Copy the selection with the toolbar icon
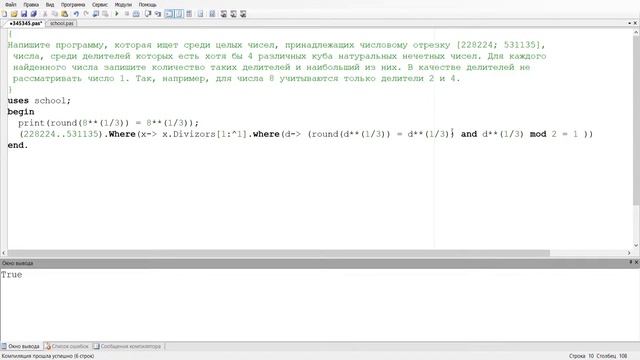Screen dimensions: 640x360 tap(55, 14)
